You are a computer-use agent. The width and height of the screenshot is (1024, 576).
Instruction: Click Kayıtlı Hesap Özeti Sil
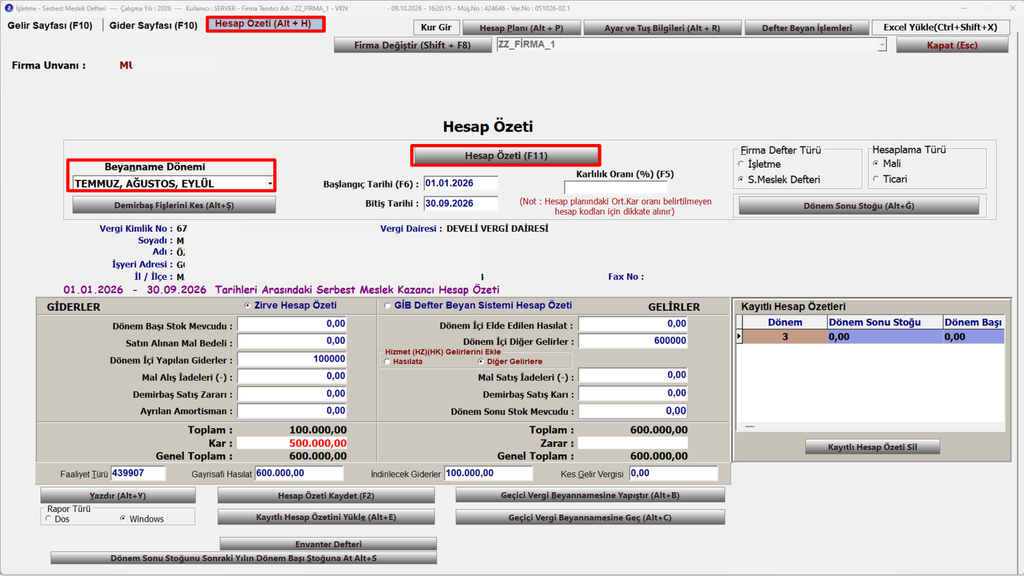pyautogui.click(x=872, y=447)
